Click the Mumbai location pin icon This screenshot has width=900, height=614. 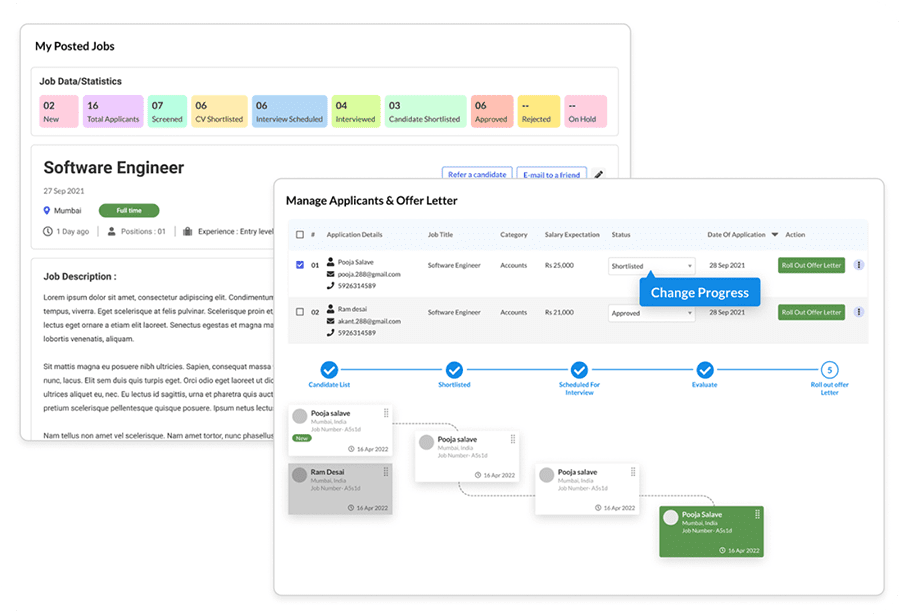point(47,211)
